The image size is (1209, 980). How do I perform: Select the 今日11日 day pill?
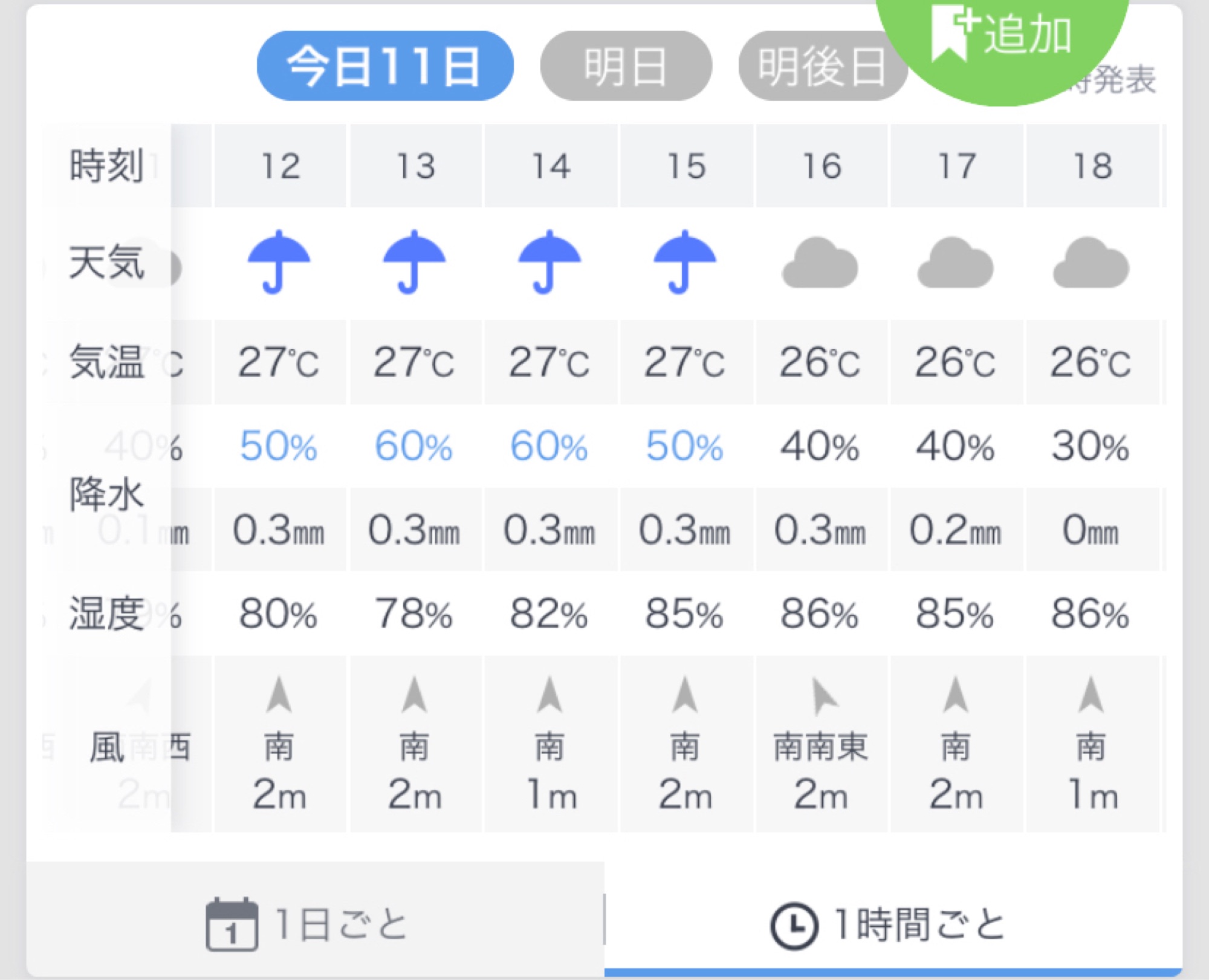[x=385, y=66]
